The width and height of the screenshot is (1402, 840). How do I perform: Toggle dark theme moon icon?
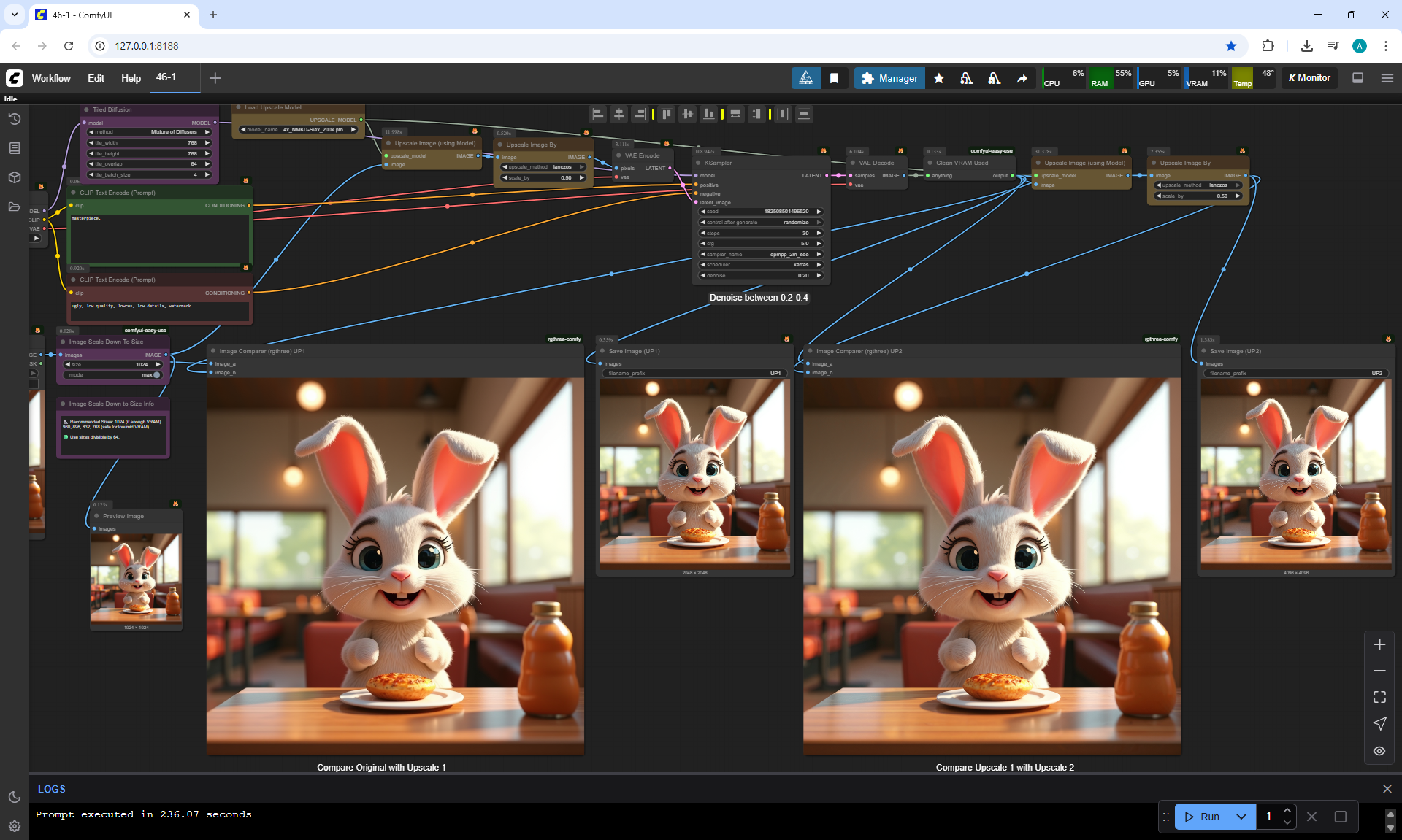click(x=15, y=797)
